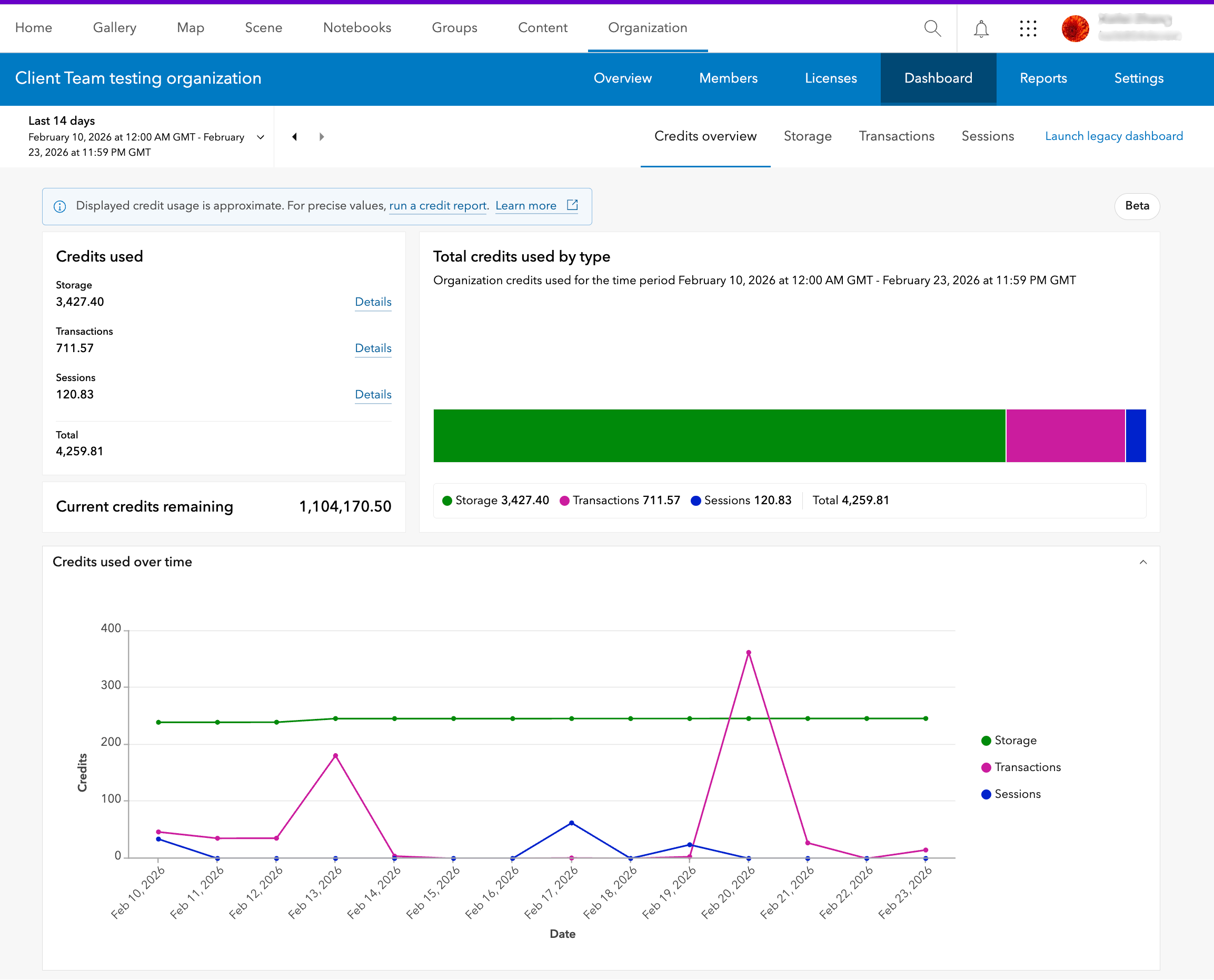
Task: Click external link icon beside Learn more
Action: (572, 205)
